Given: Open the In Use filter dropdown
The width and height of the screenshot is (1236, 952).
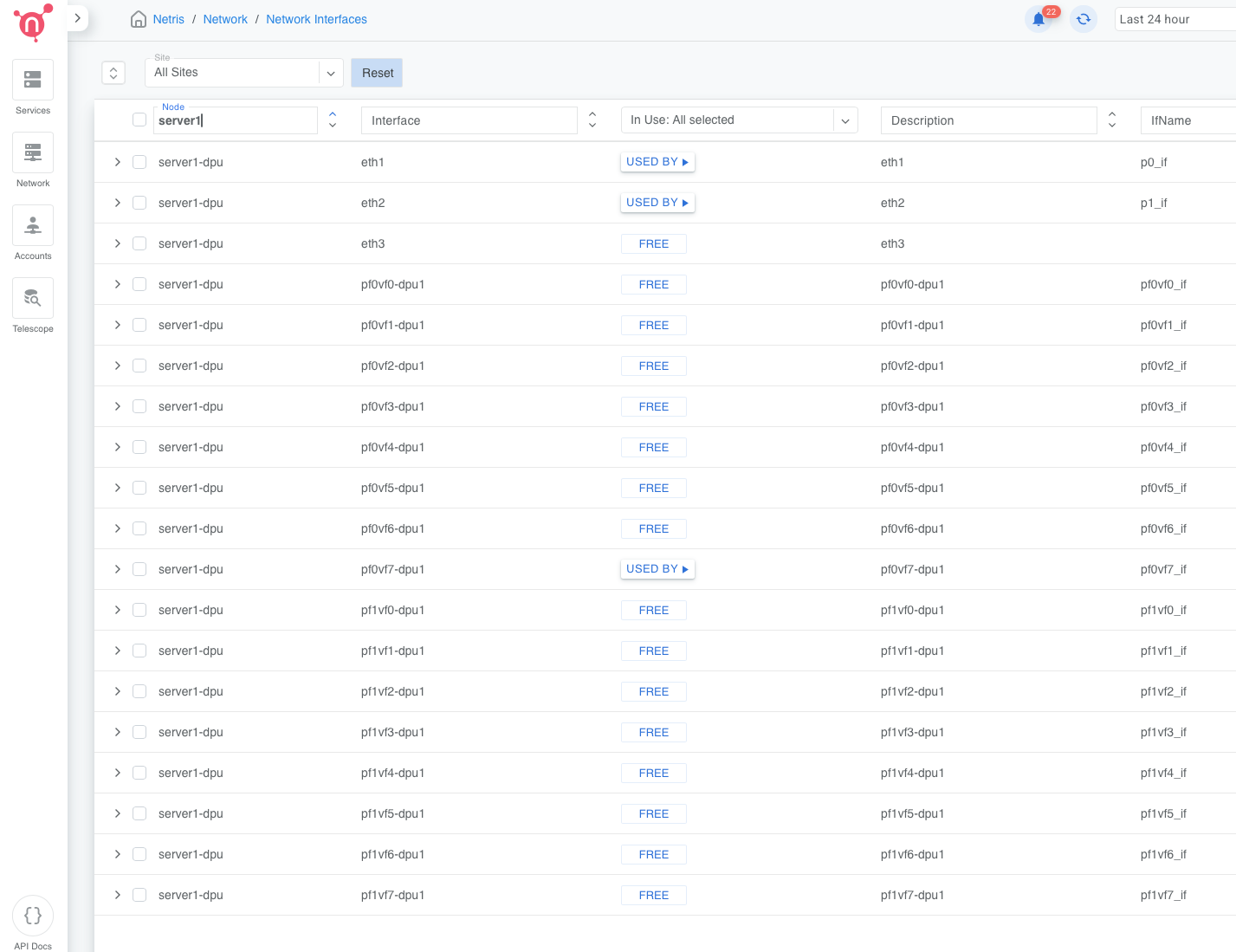Looking at the screenshot, I should tap(740, 120).
